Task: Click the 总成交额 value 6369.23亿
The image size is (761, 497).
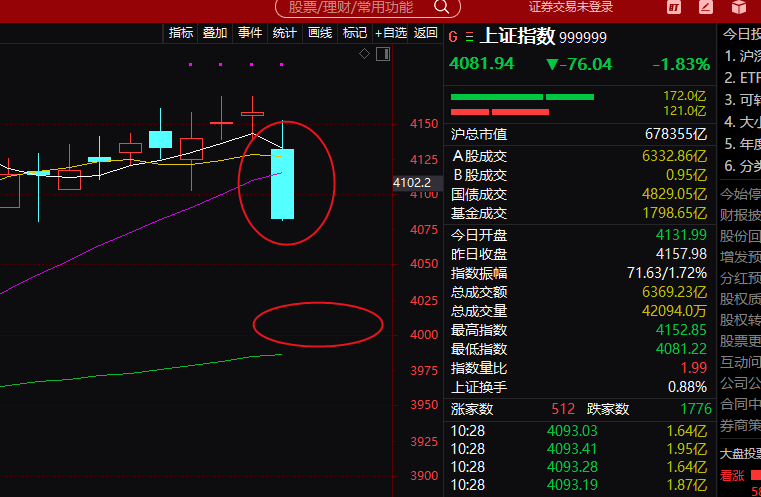Action: pos(675,292)
